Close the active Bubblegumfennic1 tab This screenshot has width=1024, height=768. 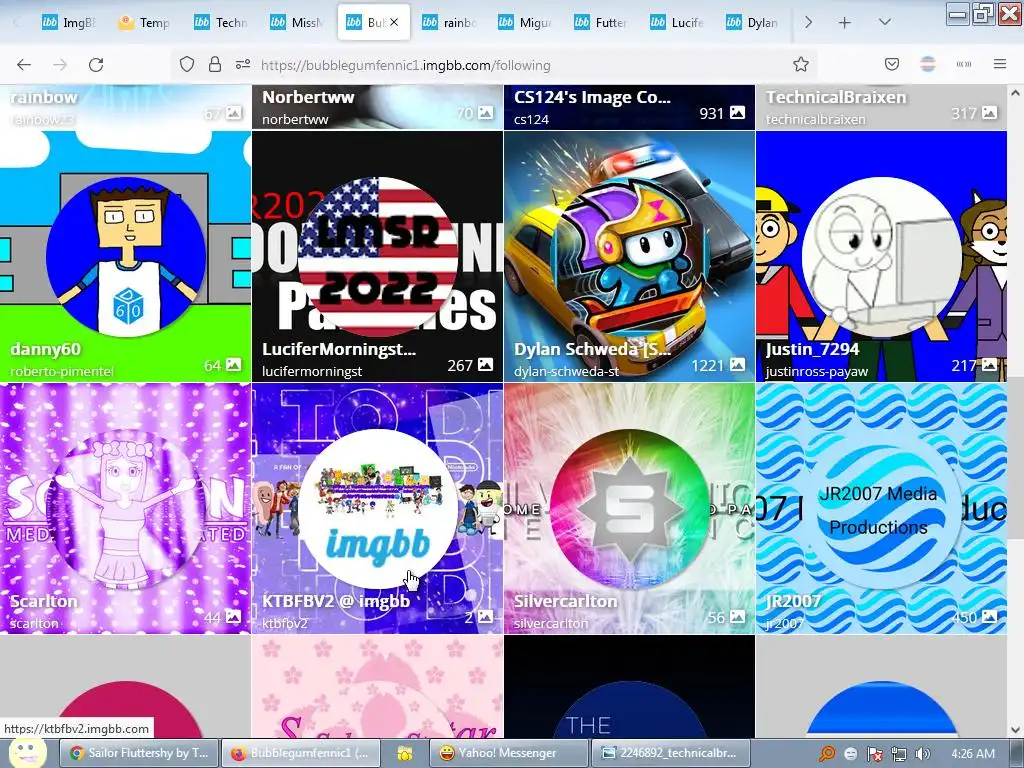[x=394, y=22]
